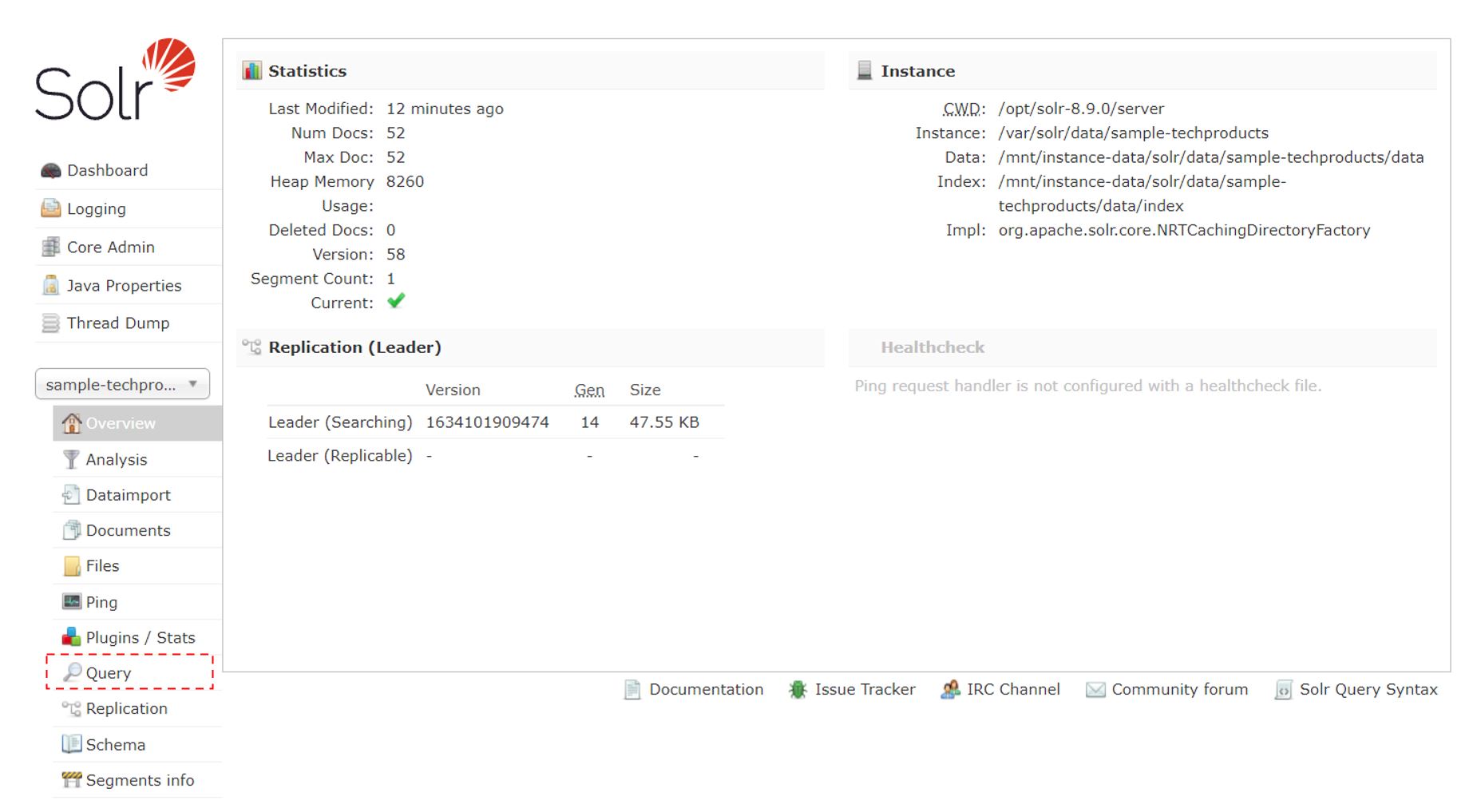Screen dimensions: 1477x812
Task: Follow the Issue Tracker link
Action: [x=865, y=690]
